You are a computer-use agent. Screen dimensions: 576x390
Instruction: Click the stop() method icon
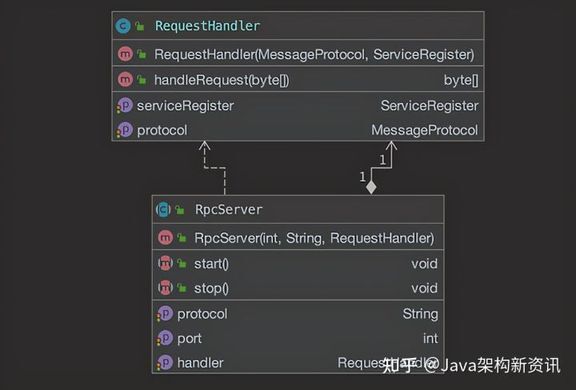pos(165,288)
